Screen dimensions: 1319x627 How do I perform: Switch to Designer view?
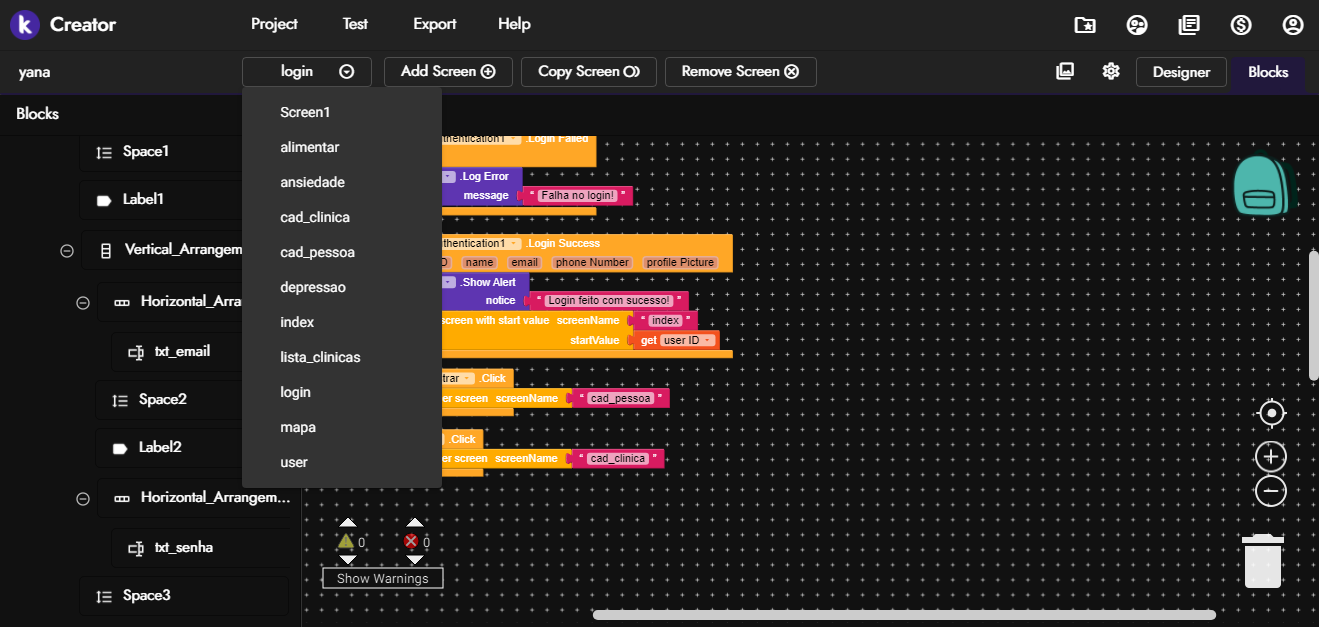point(1181,72)
